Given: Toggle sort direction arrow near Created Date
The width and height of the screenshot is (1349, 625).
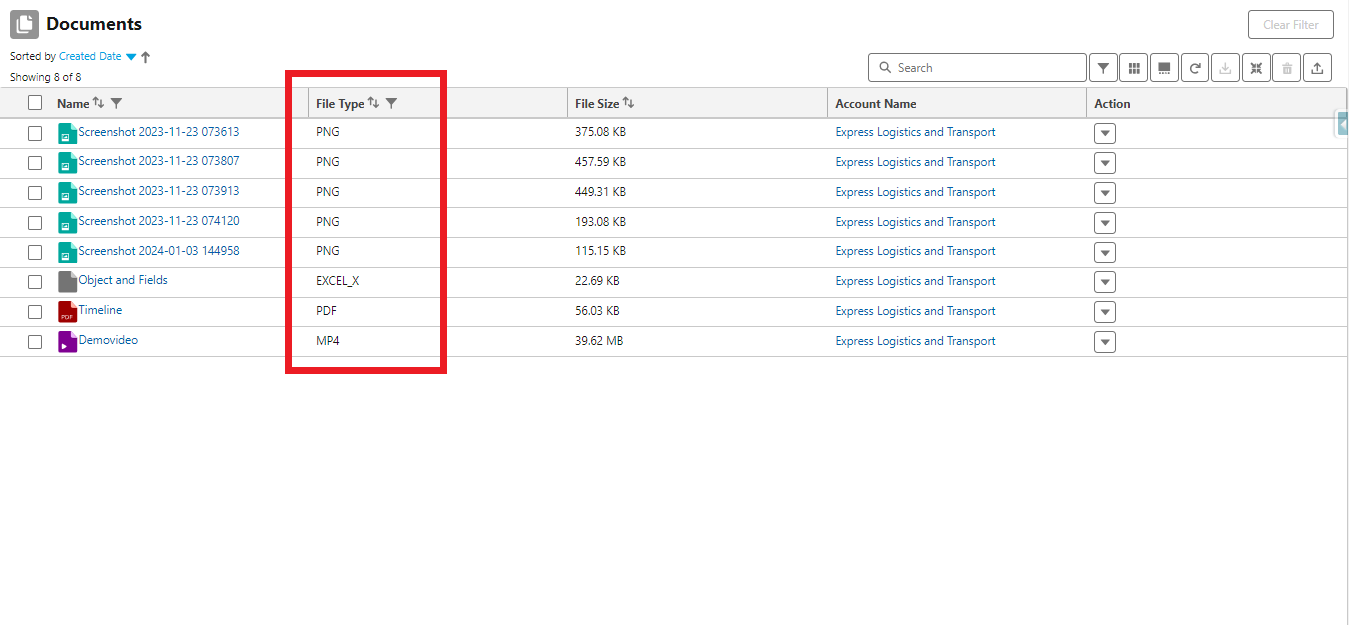Looking at the screenshot, I should point(145,57).
